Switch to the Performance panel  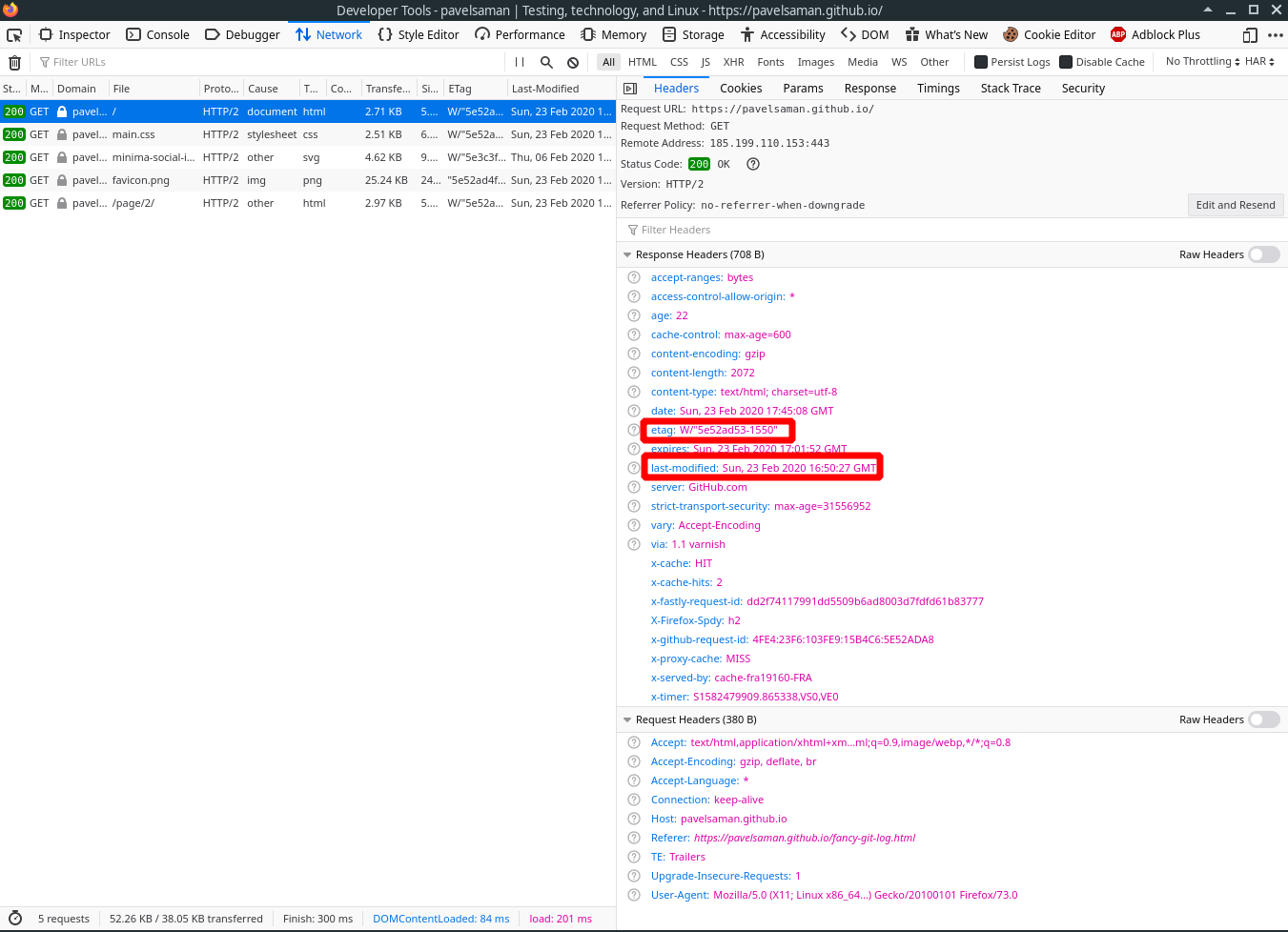click(520, 35)
